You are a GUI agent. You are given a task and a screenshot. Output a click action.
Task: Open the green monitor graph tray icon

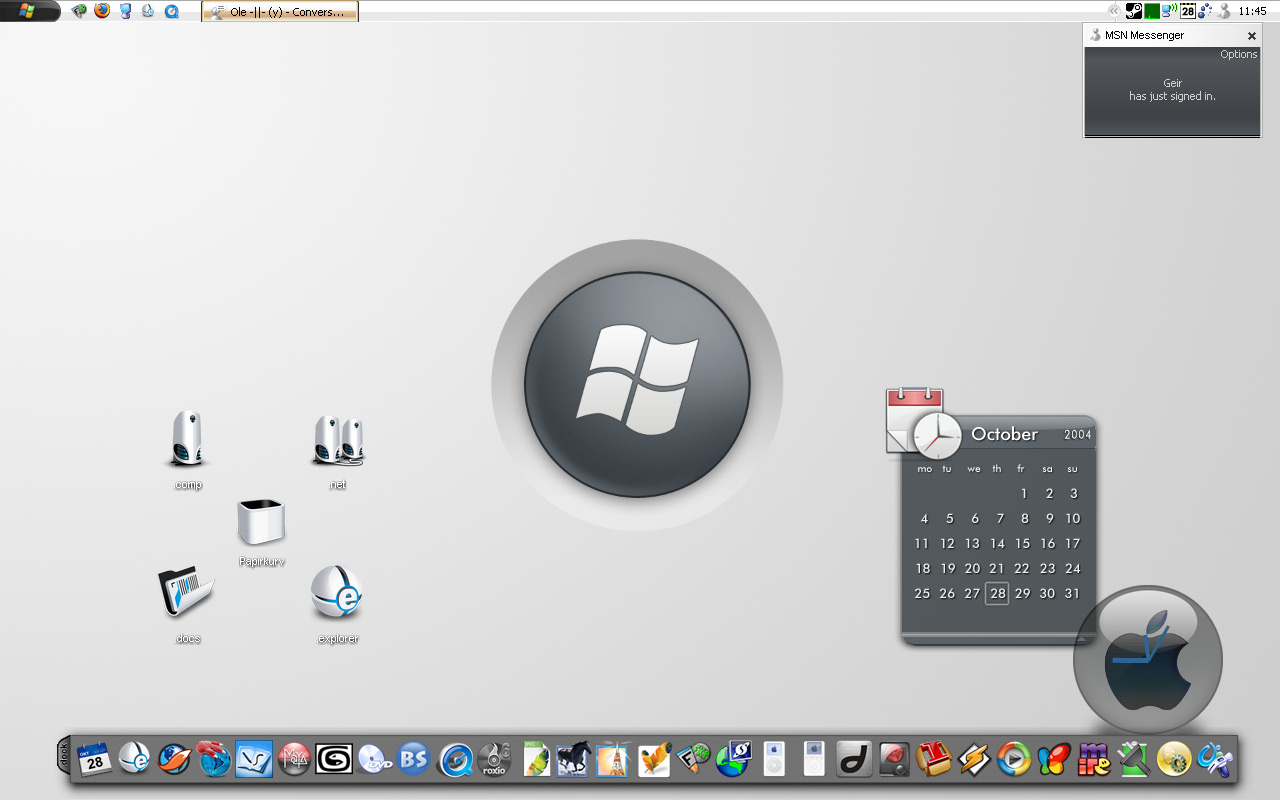[x=1152, y=11]
